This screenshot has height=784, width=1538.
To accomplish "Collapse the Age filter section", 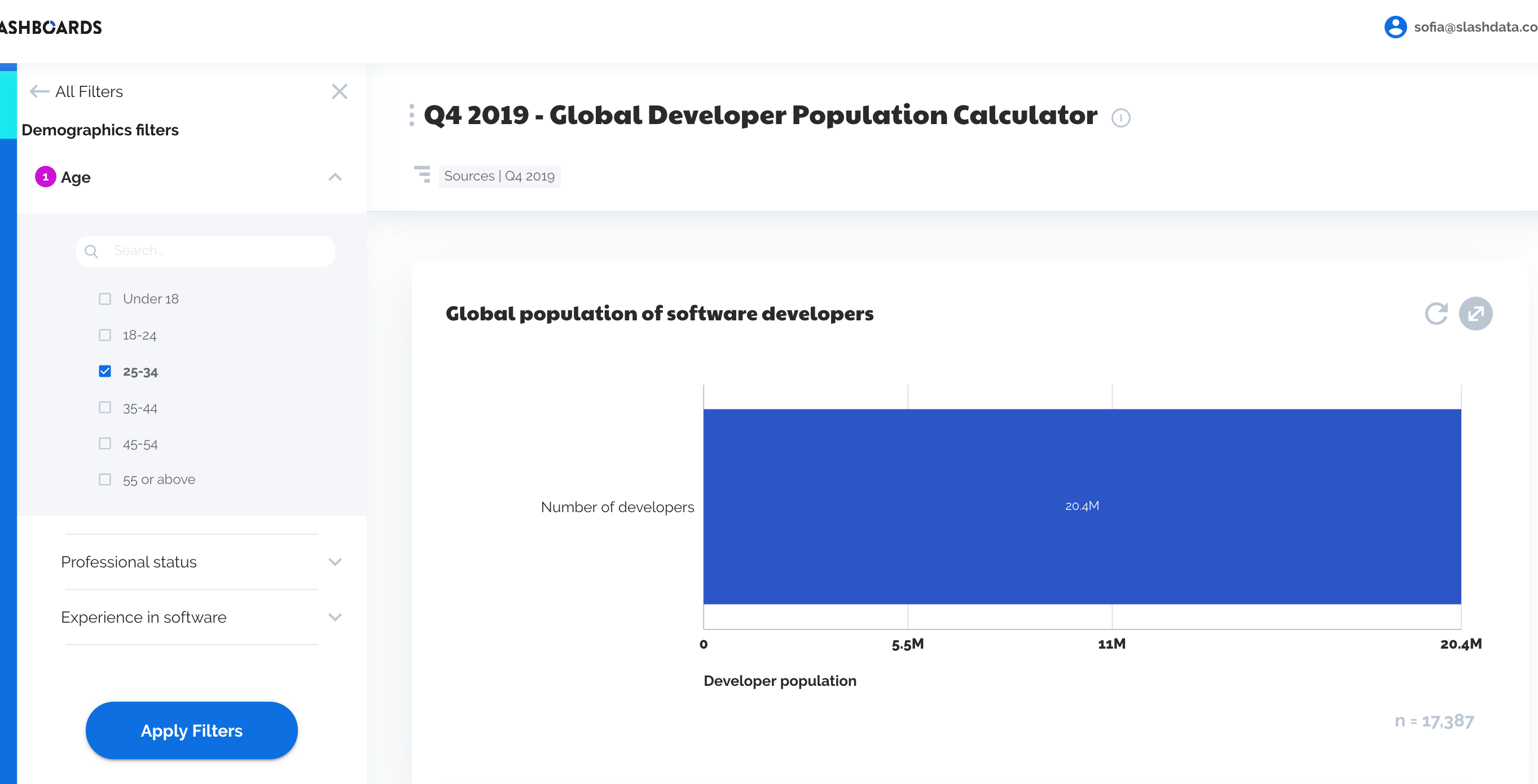I will pyautogui.click(x=335, y=177).
